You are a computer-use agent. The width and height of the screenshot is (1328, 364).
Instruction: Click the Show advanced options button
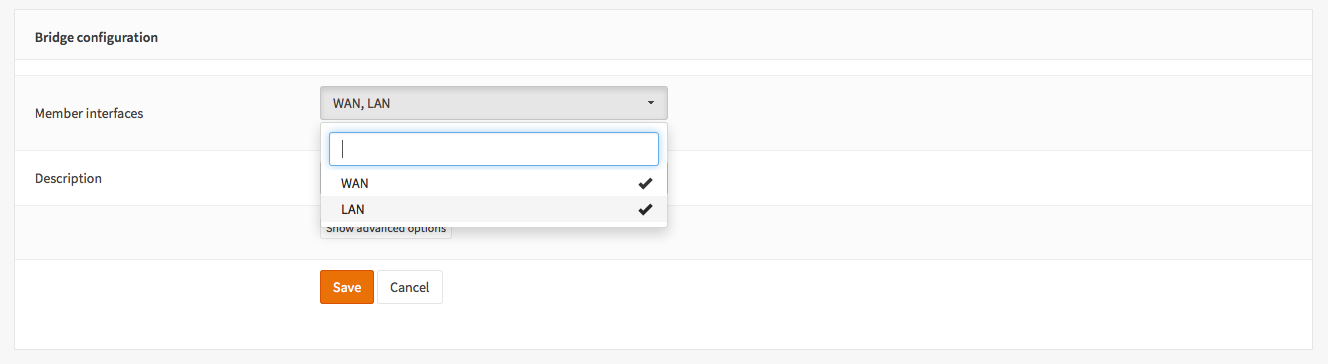click(x=386, y=229)
